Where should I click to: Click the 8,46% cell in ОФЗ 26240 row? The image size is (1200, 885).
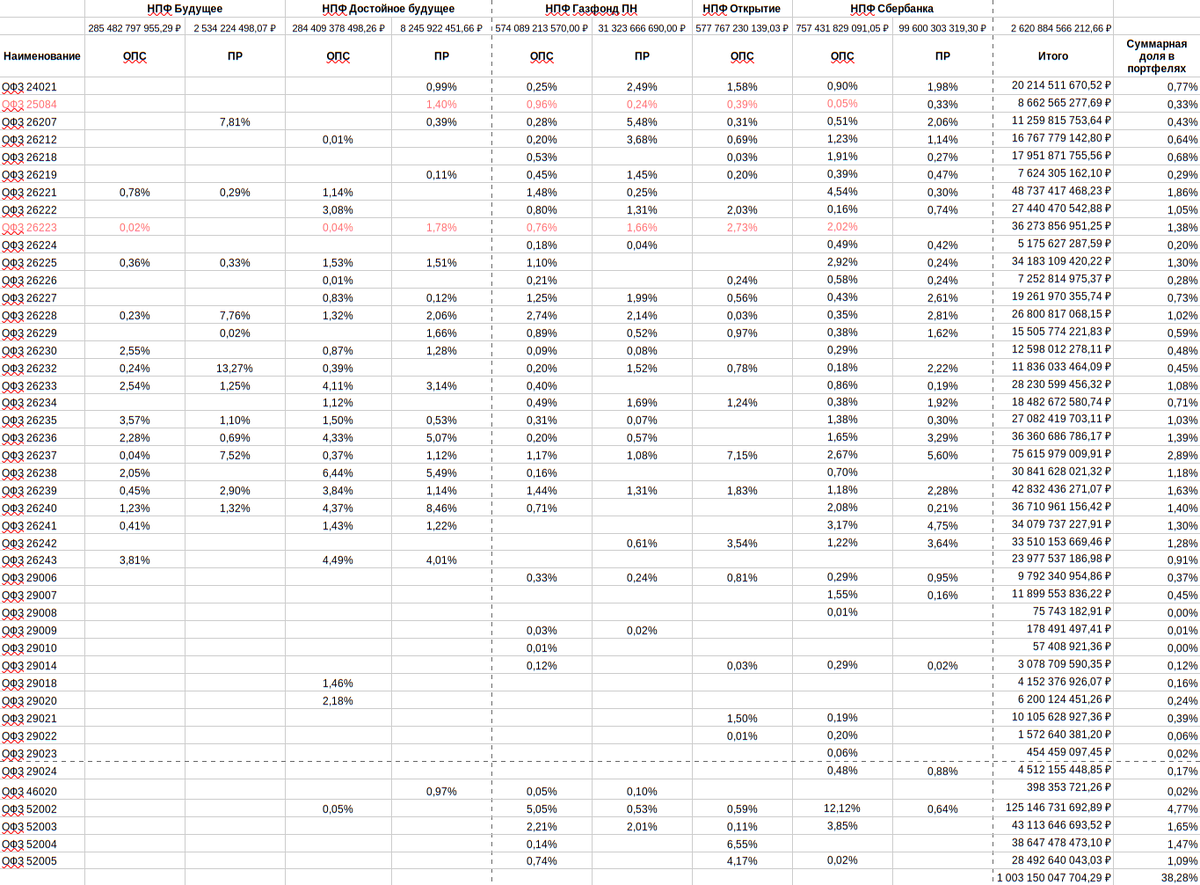point(442,507)
